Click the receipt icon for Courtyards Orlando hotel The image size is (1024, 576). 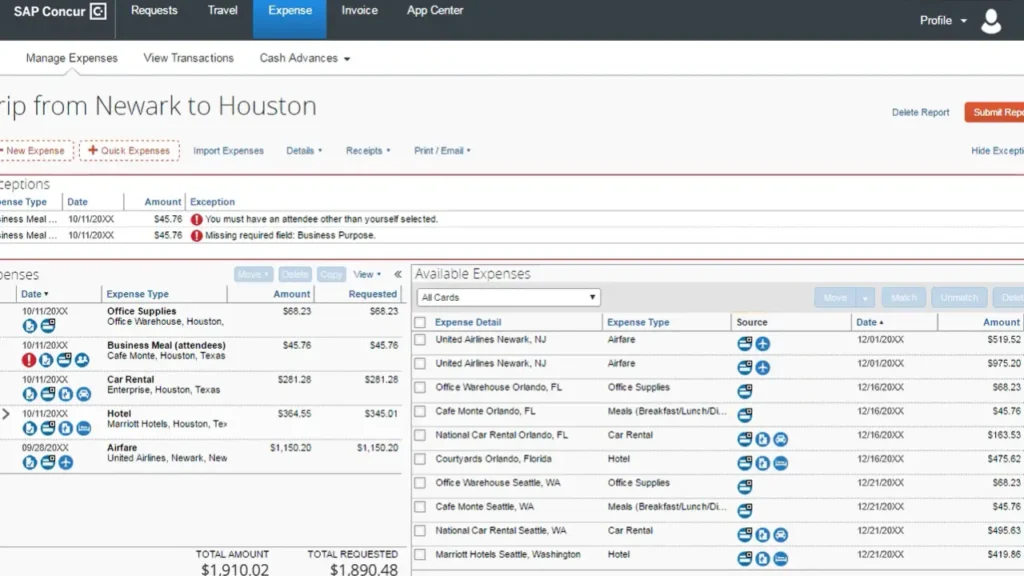pos(762,463)
